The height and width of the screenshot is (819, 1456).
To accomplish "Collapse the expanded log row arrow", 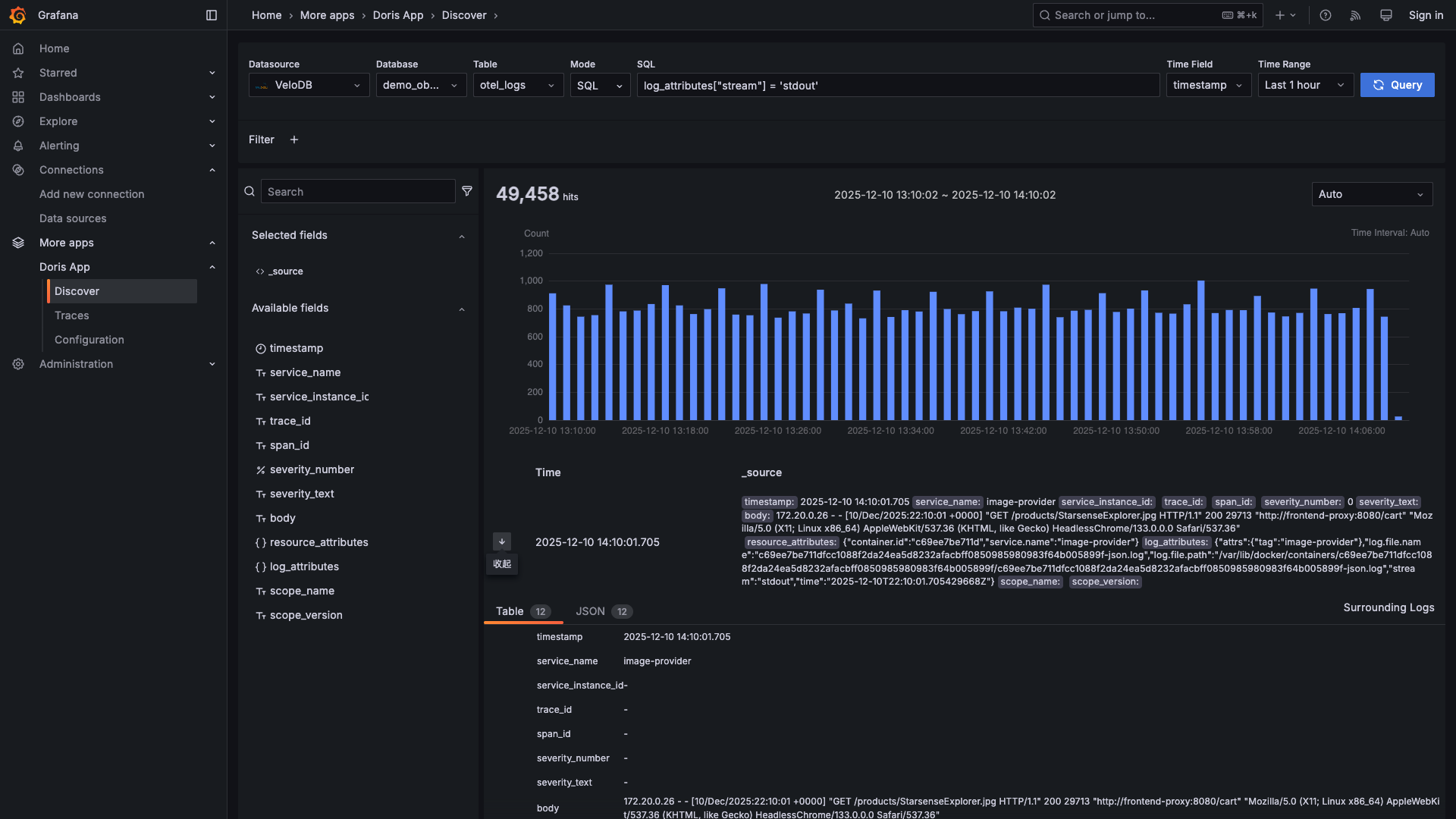I will 502,541.
